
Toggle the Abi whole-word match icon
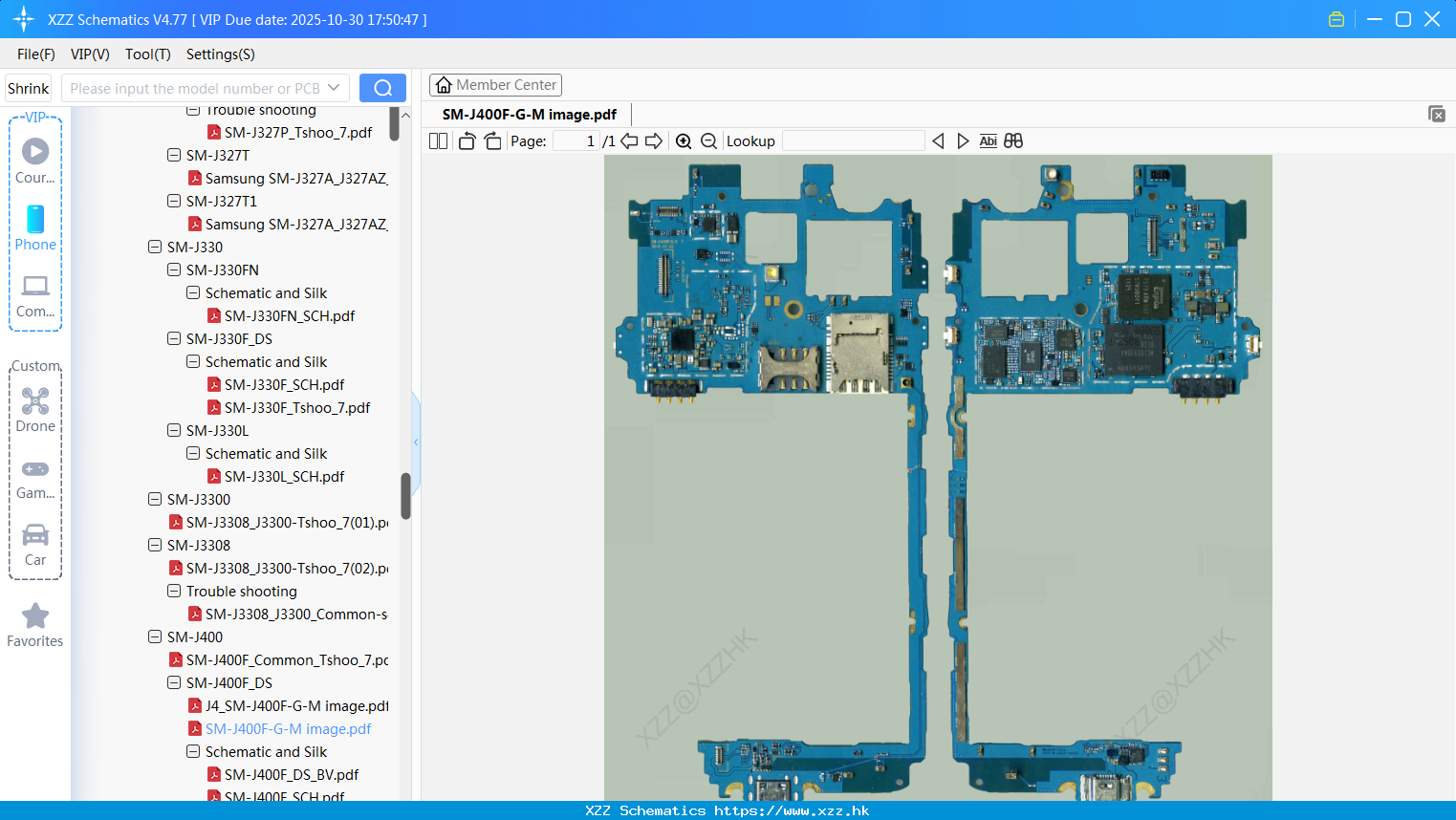tap(989, 141)
